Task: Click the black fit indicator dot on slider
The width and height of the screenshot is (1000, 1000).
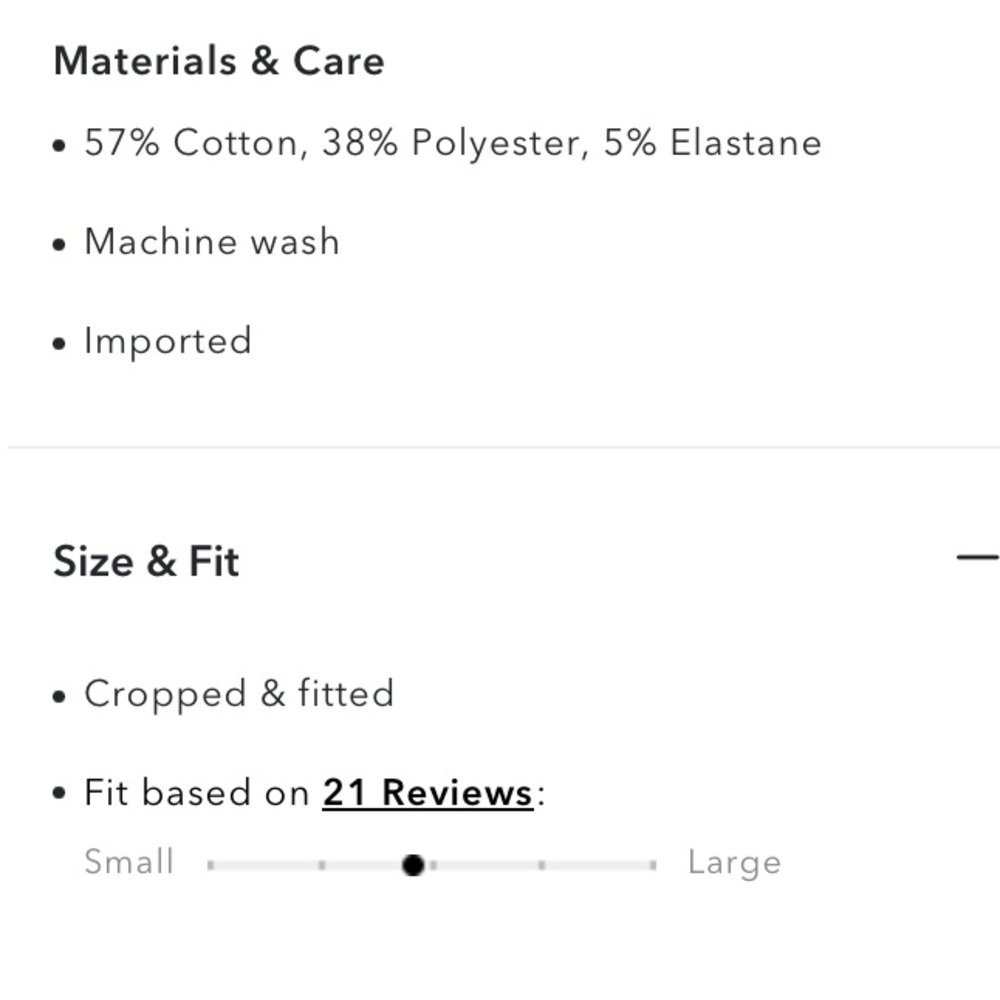Action: coord(413,865)
